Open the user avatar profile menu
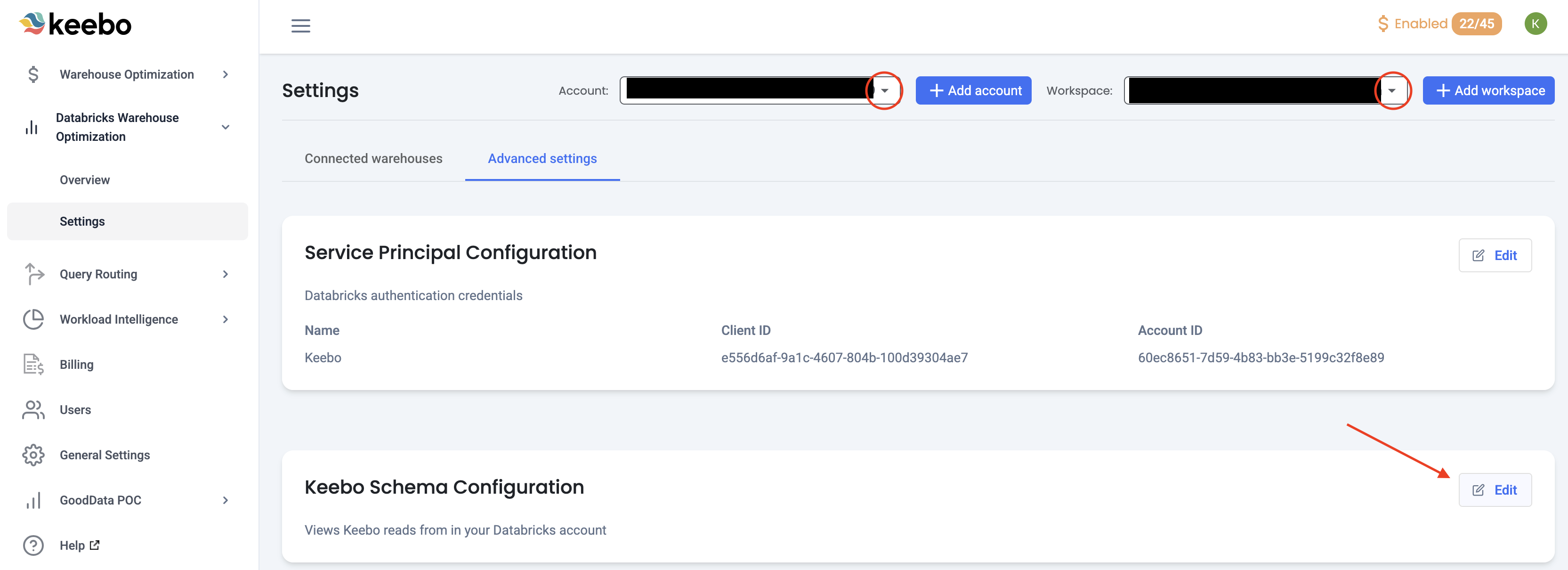 point(1535,23)
